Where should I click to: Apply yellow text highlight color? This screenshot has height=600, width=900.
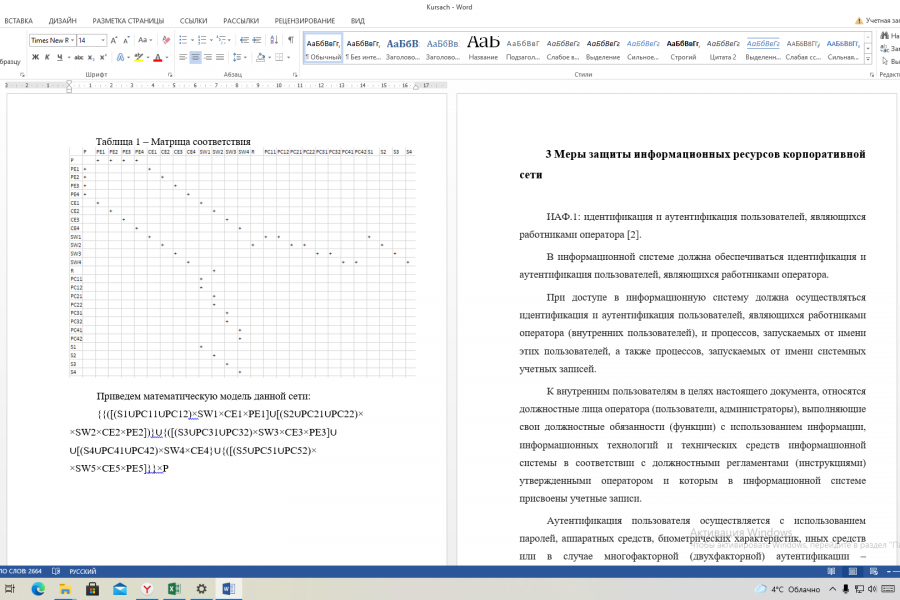click(x=138, y=57)
